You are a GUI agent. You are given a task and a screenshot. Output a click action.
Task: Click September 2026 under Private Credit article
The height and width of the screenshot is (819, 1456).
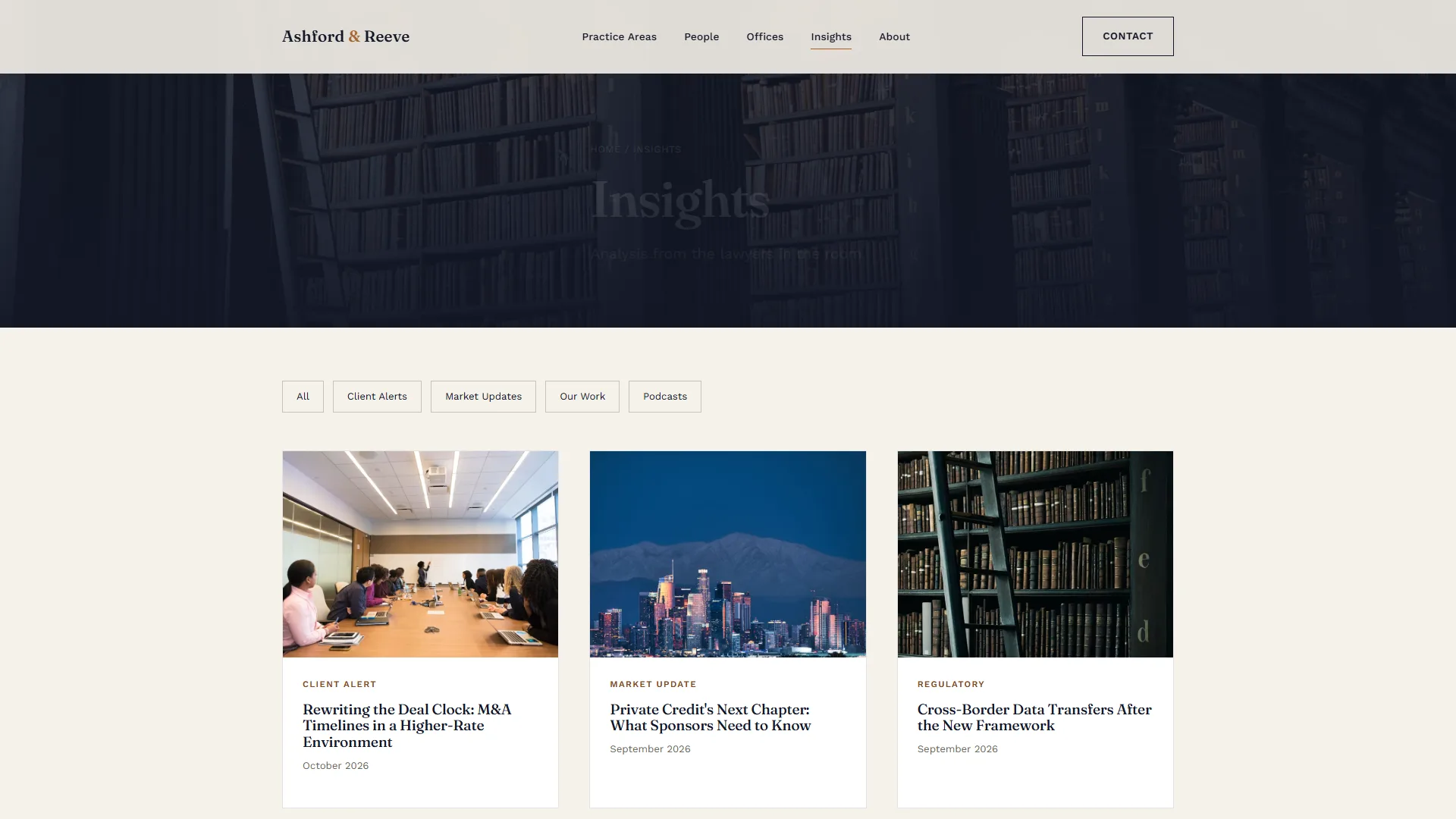[x=650, y=749]
